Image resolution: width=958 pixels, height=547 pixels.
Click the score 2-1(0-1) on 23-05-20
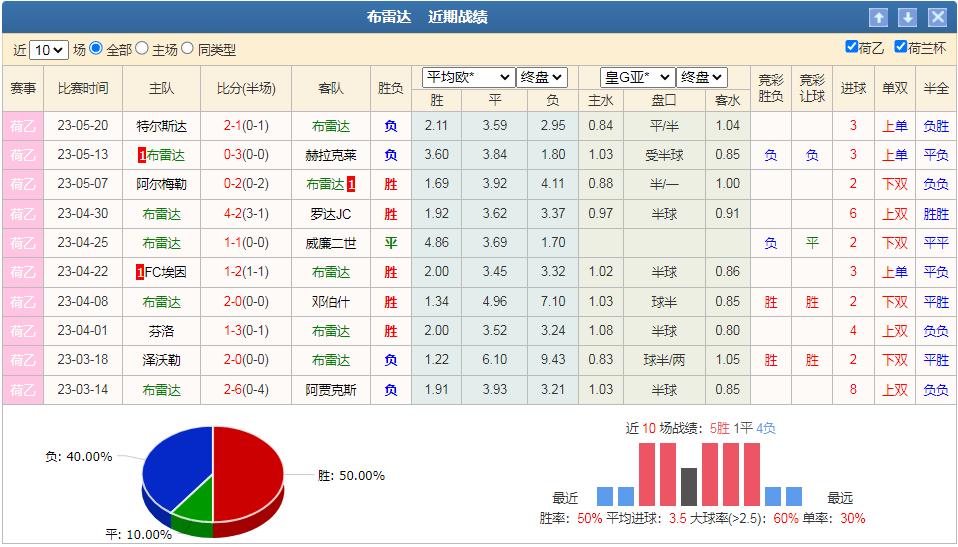click(246, 126)
